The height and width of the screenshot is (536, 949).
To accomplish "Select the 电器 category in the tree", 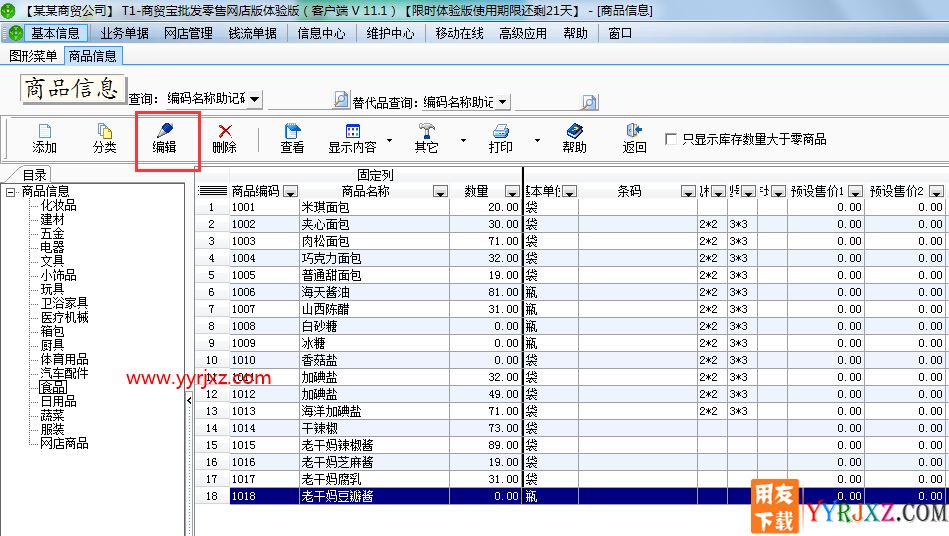I will tap(52, 247).
